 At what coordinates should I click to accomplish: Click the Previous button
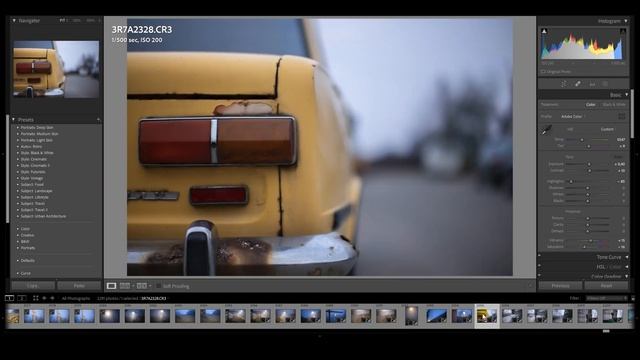560,286
